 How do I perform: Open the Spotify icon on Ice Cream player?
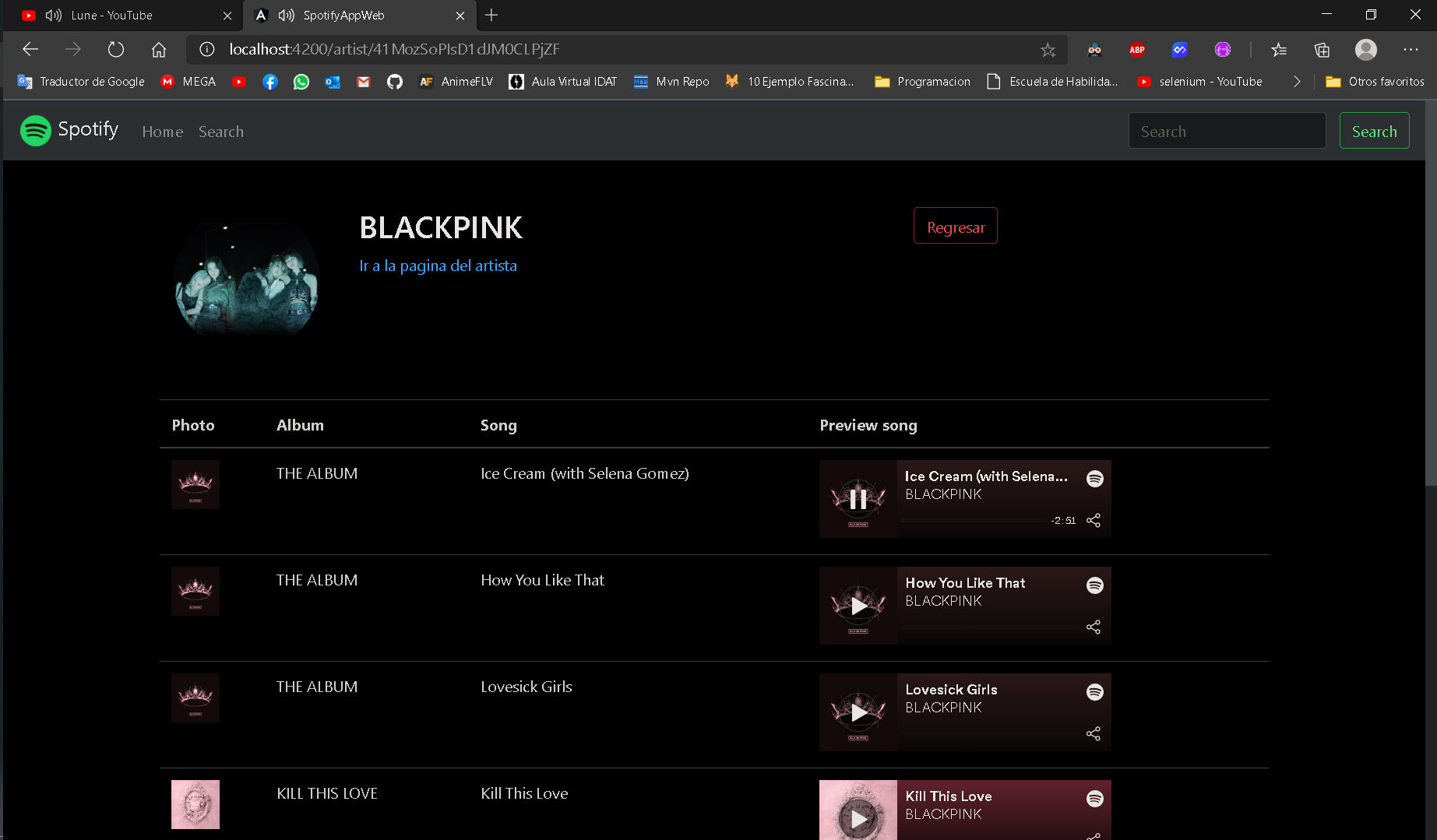click(x=1095, y=478)
